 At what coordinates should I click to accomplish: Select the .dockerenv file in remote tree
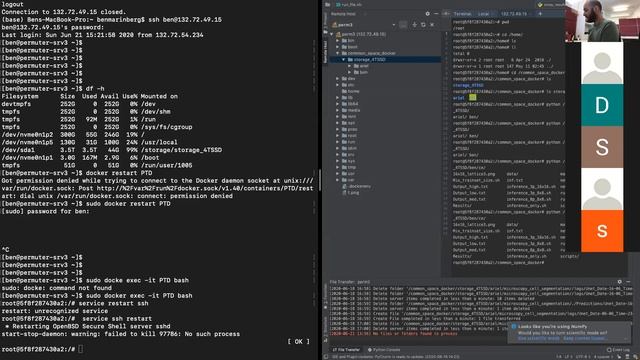[x=360, y=186]
